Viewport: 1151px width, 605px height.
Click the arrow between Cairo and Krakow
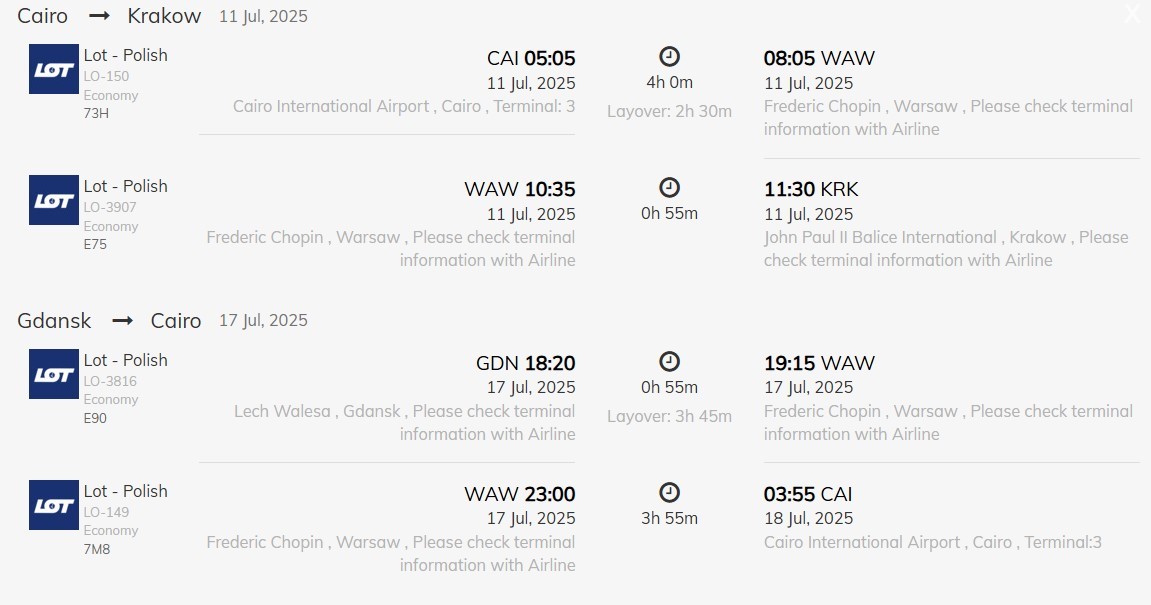99,16
